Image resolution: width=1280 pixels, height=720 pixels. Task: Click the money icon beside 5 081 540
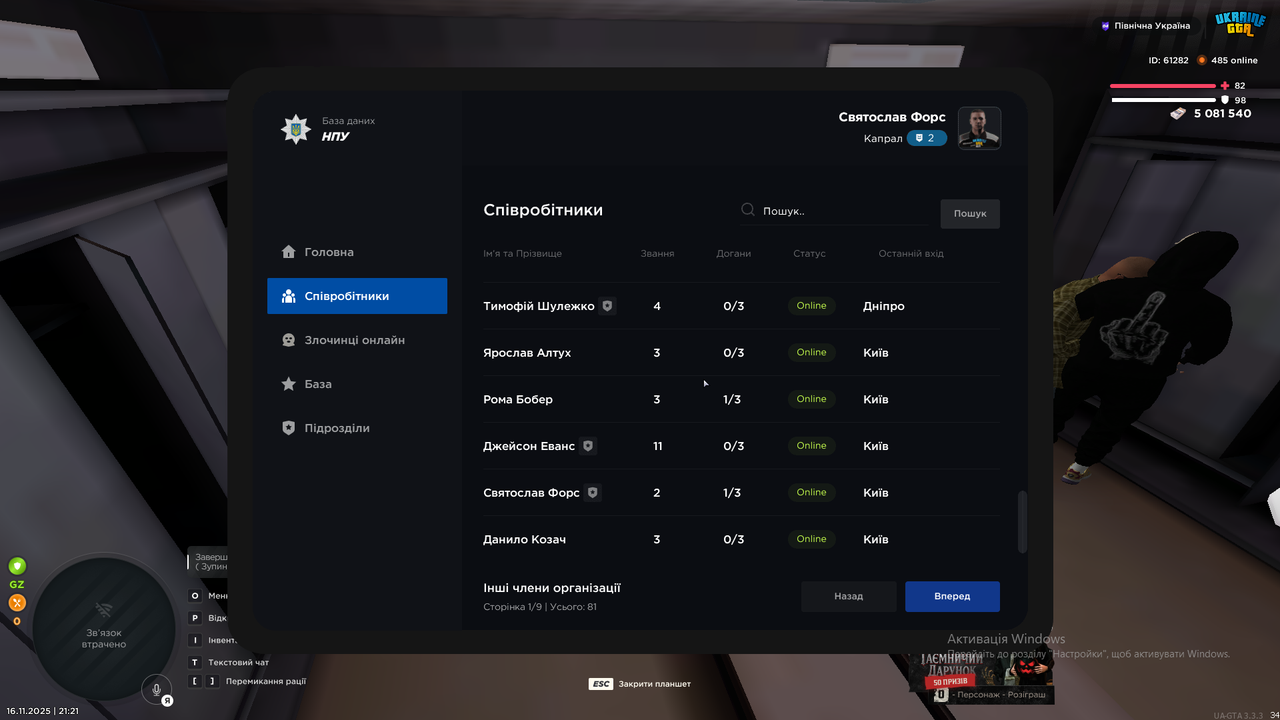click(1178, 114)
